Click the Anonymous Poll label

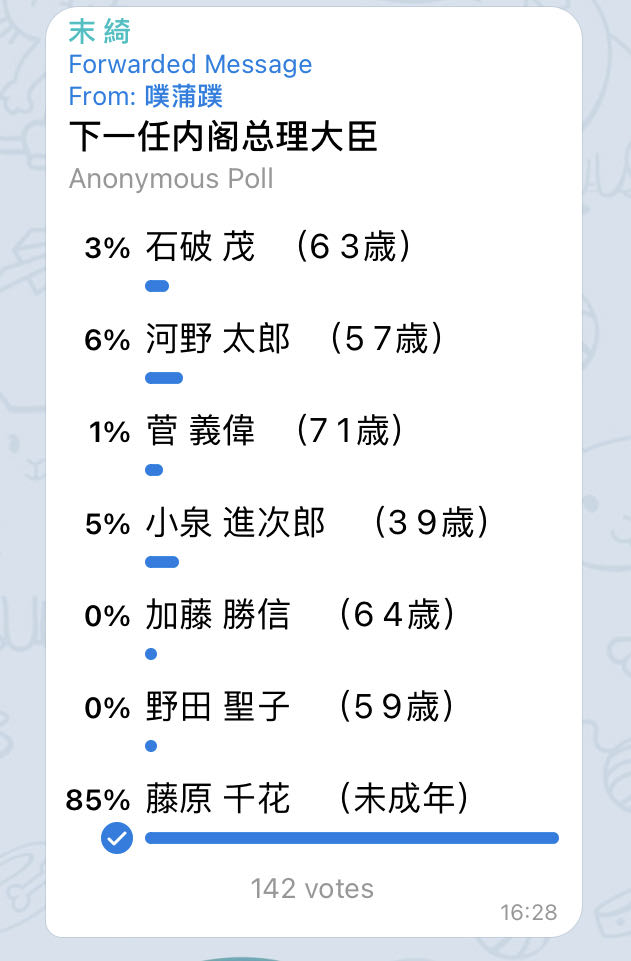(x=171, y=179)
